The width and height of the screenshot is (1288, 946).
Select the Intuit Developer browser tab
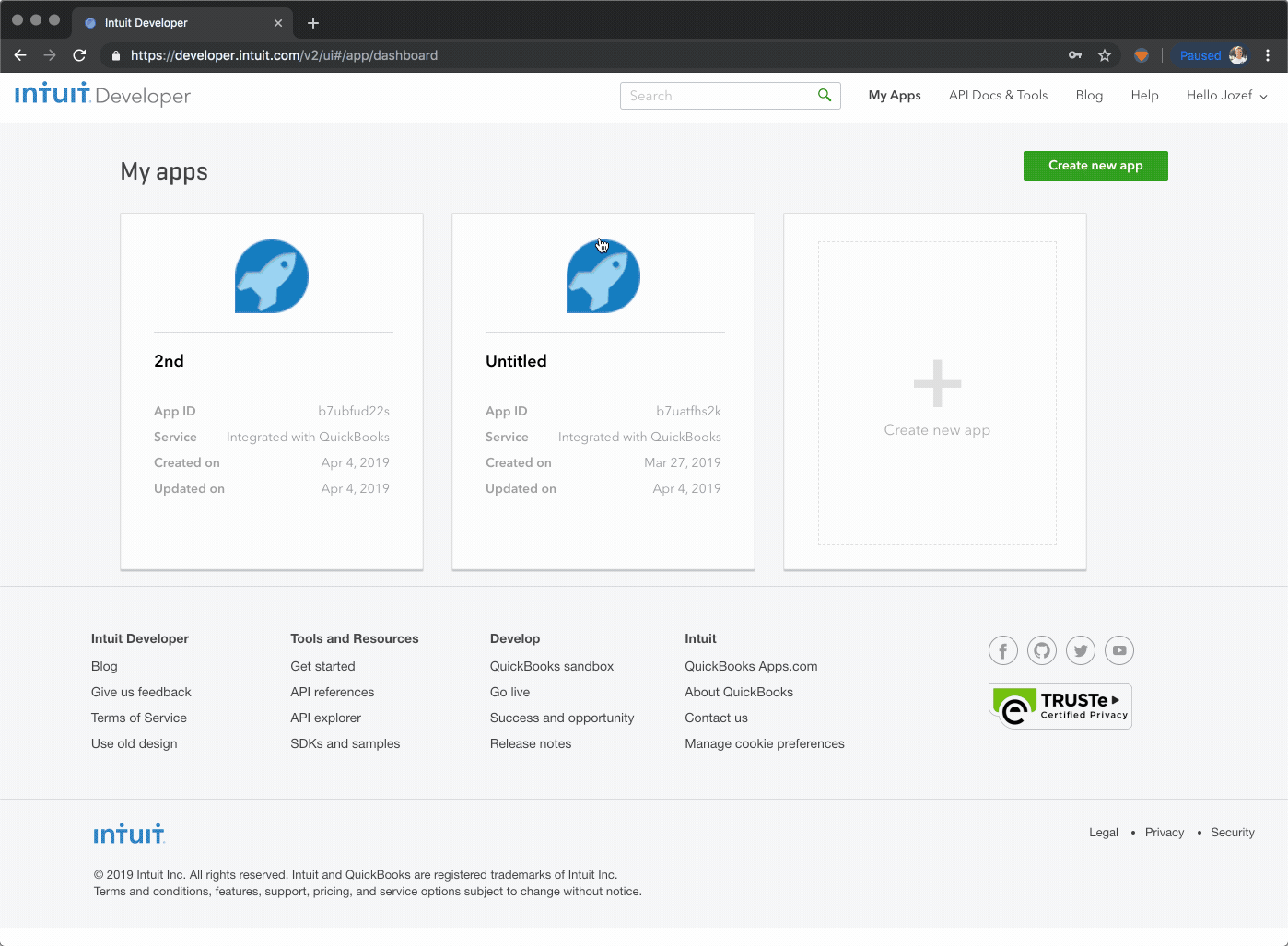point(182,23)
